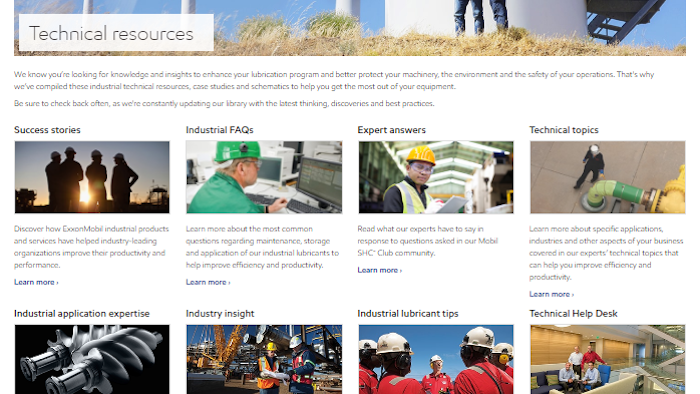Open the Expert answers thumbnail image
The height and width of the screenshot is (394, 700).
point(436,177)
